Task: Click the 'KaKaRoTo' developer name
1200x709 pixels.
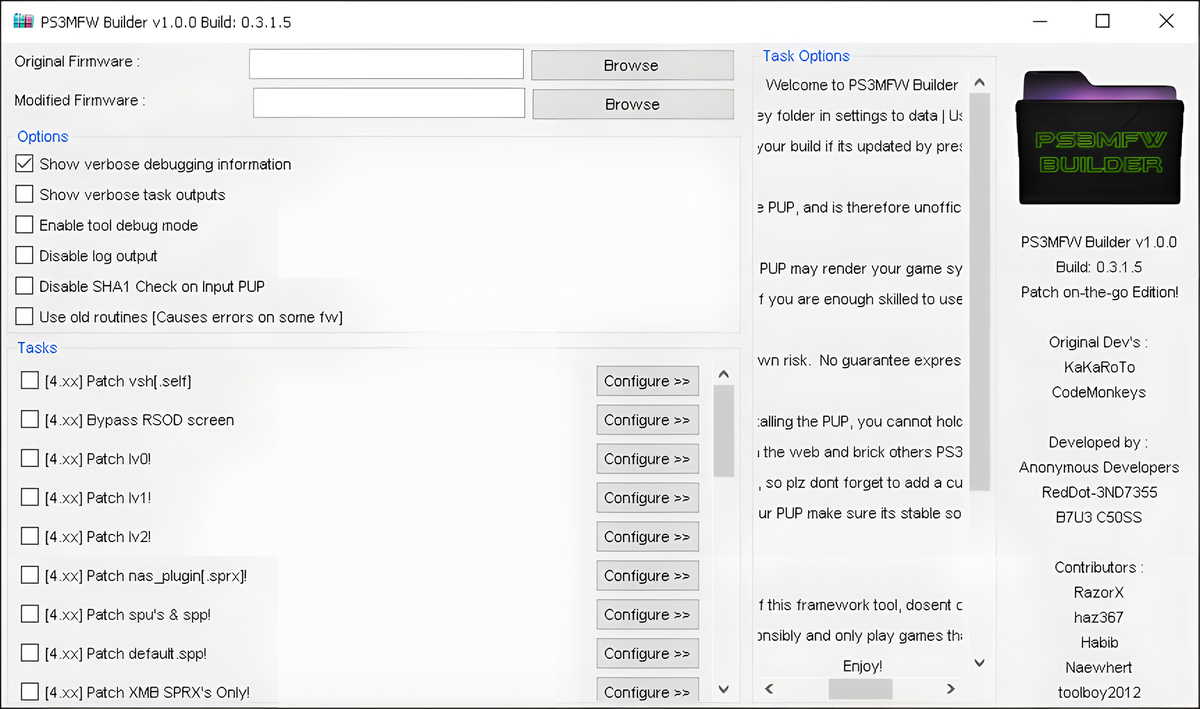Action: (1099, 367)
